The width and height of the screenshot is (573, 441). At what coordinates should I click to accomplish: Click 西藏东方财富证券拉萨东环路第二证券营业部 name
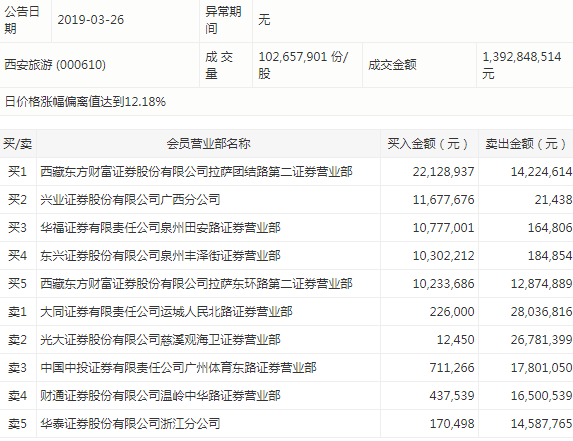click(x=196, y=284)
